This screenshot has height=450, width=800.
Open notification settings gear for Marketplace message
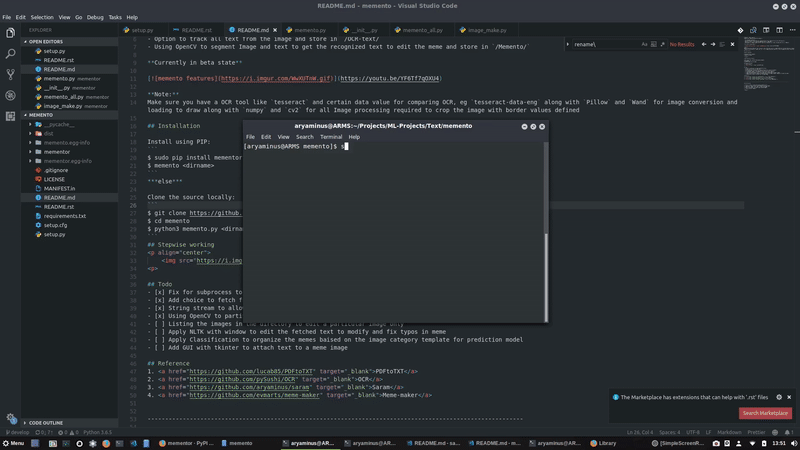[779, 397]
